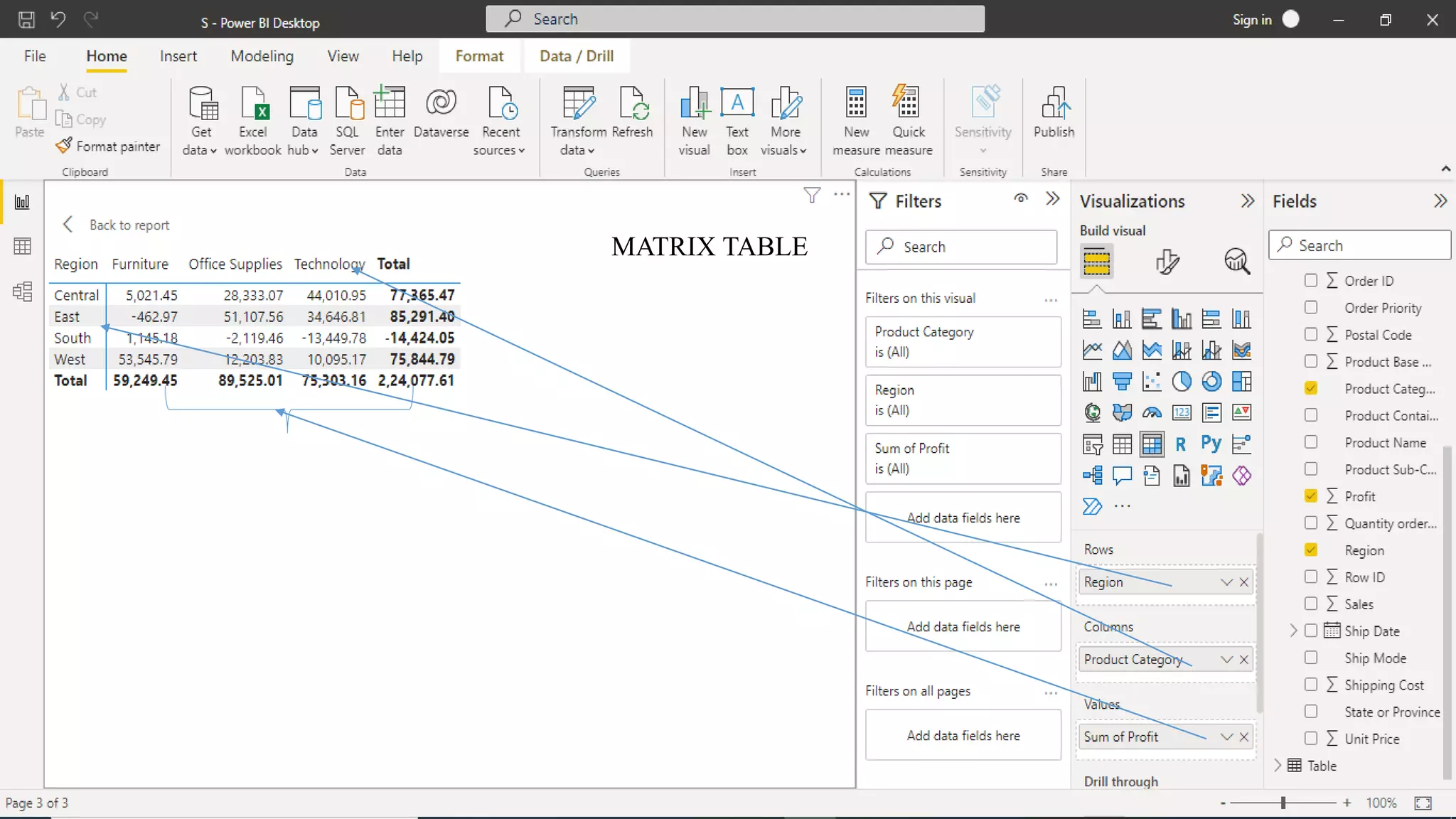
Task: Open Region field dropdown in Rows
Action: pos(1226,582)
